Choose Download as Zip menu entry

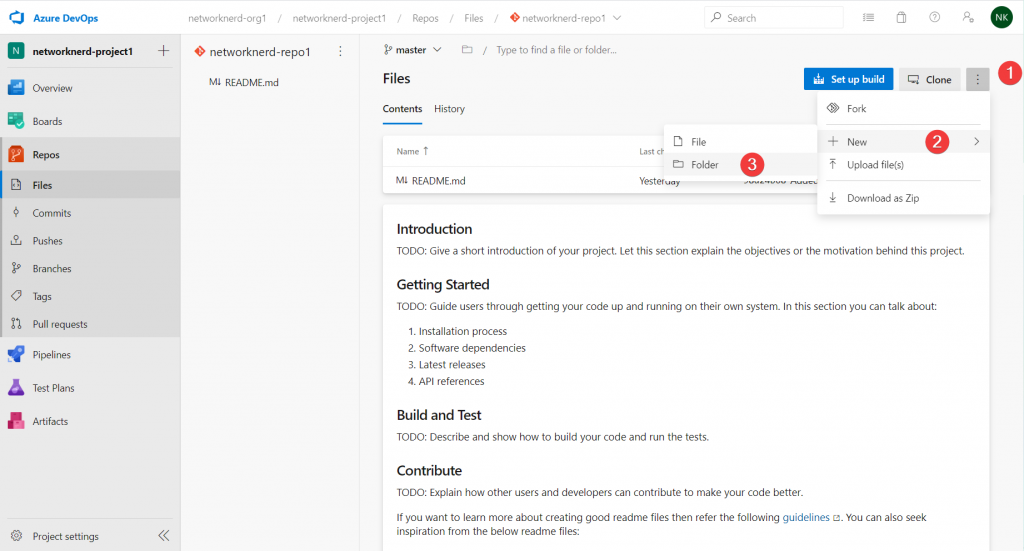click(x=903, y=198)
